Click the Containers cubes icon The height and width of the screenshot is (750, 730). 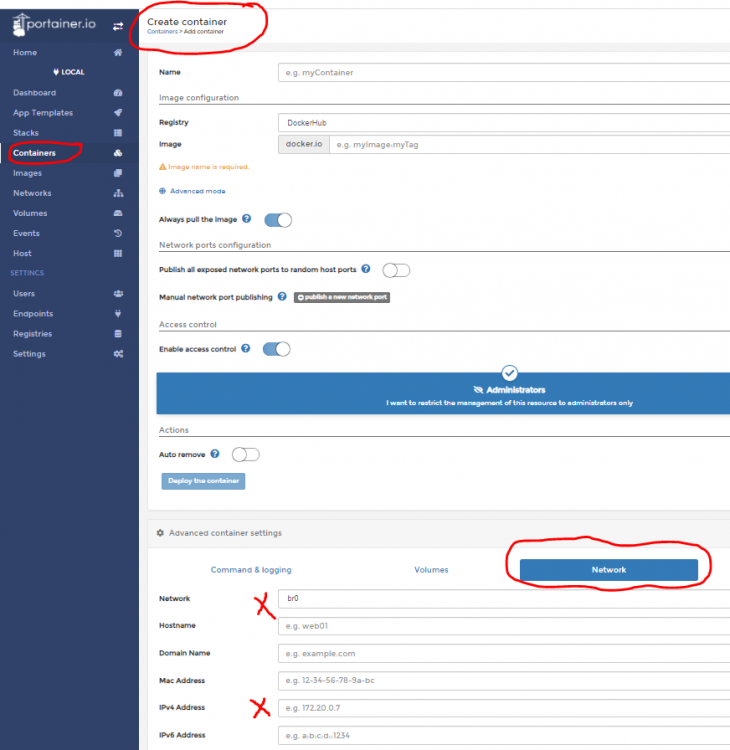pyautogui.click(x=118, y=153)
